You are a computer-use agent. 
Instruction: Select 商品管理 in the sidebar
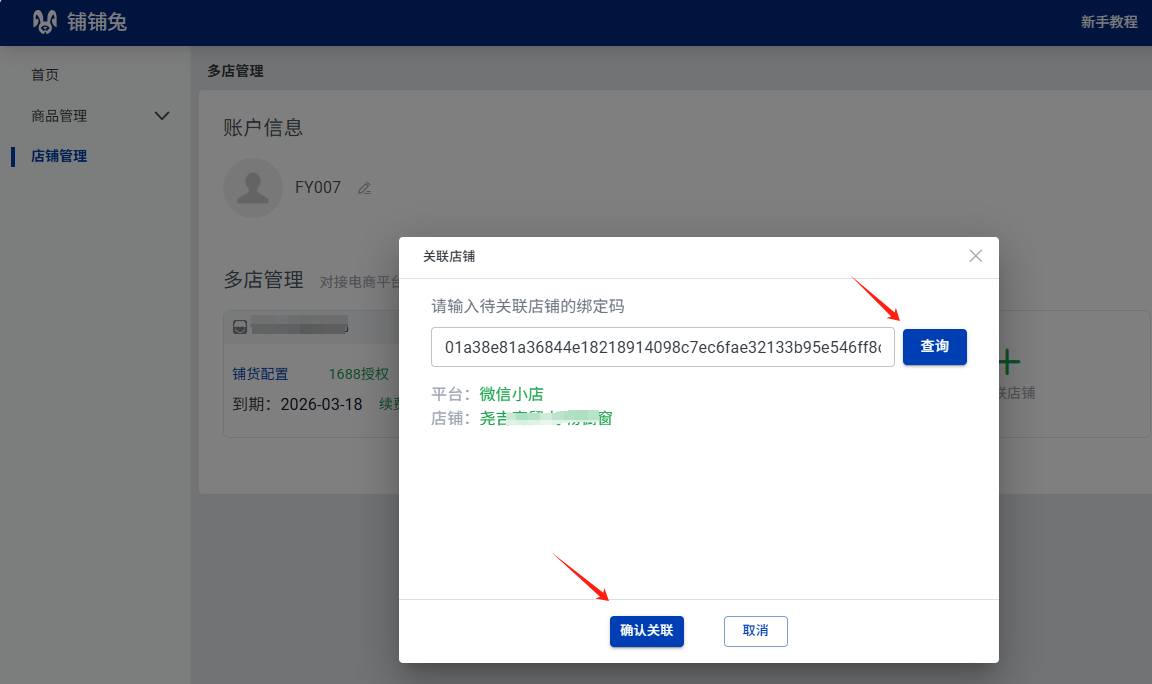point(59,116)
